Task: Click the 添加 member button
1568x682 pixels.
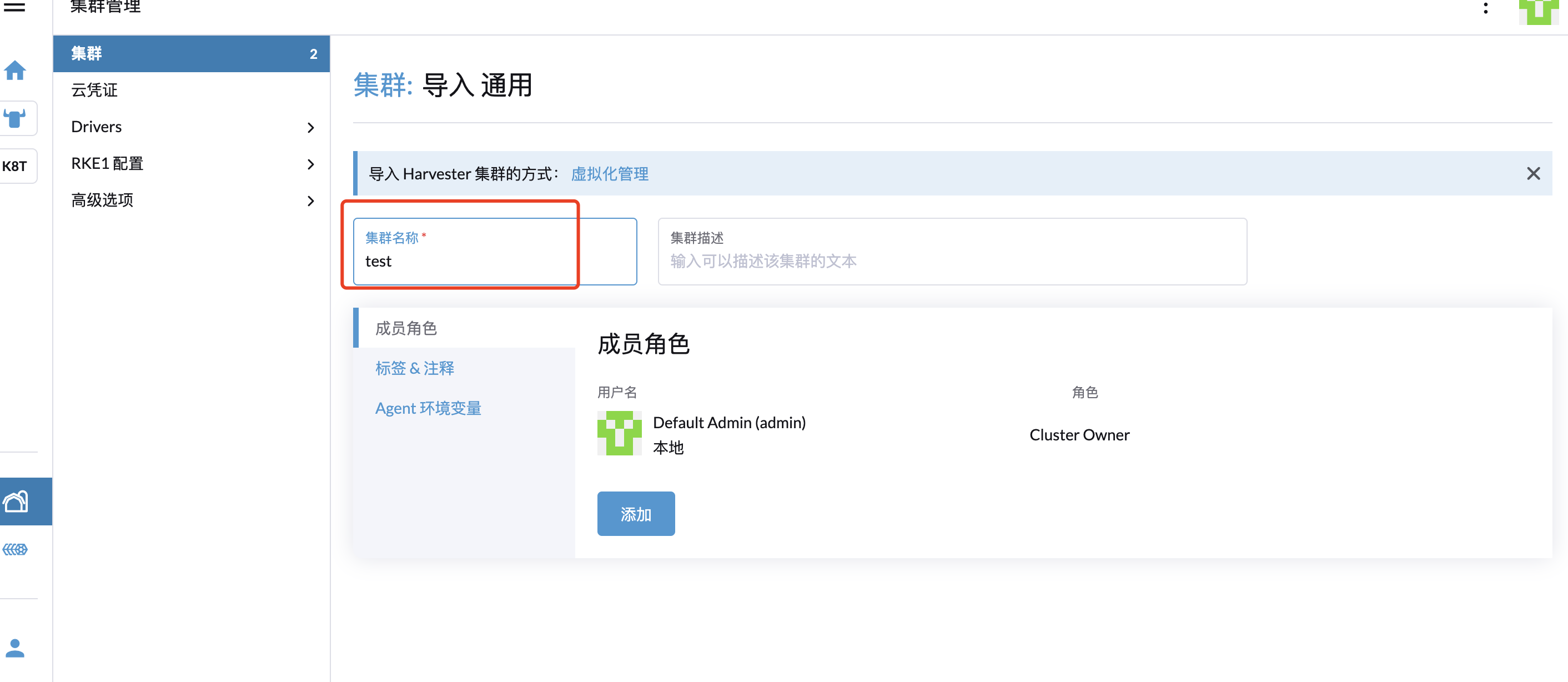Action: coord(636,513)
